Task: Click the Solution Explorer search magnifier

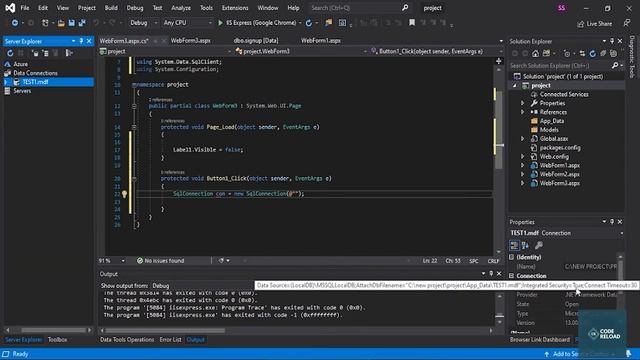Action: click(x=615, y=66)
